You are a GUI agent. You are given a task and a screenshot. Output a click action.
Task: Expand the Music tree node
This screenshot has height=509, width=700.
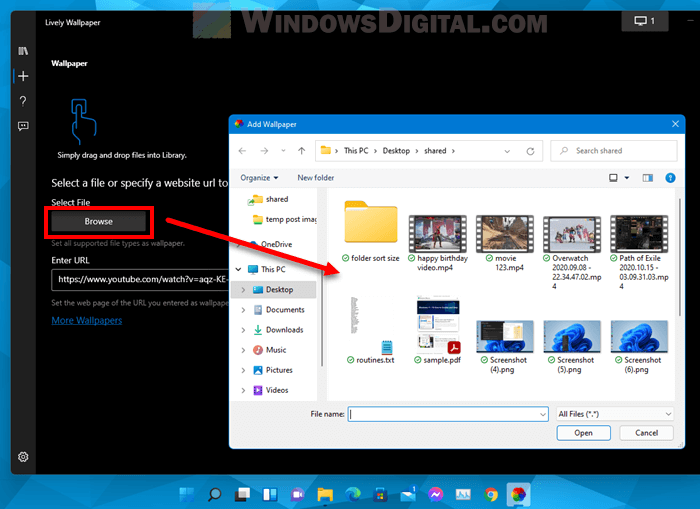coord(243,350)
